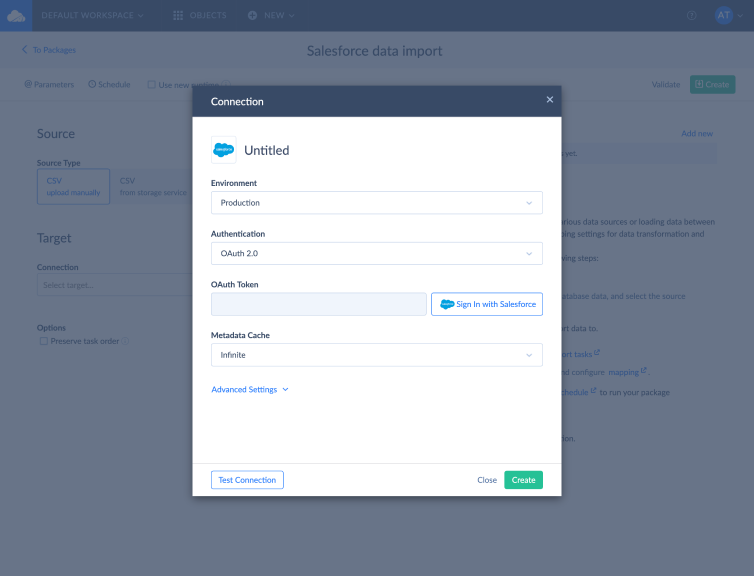Image resolution: width=754 pixels, height=576 pixels.
Task: Open the Objects menu
Action: (x=200, y=15)
